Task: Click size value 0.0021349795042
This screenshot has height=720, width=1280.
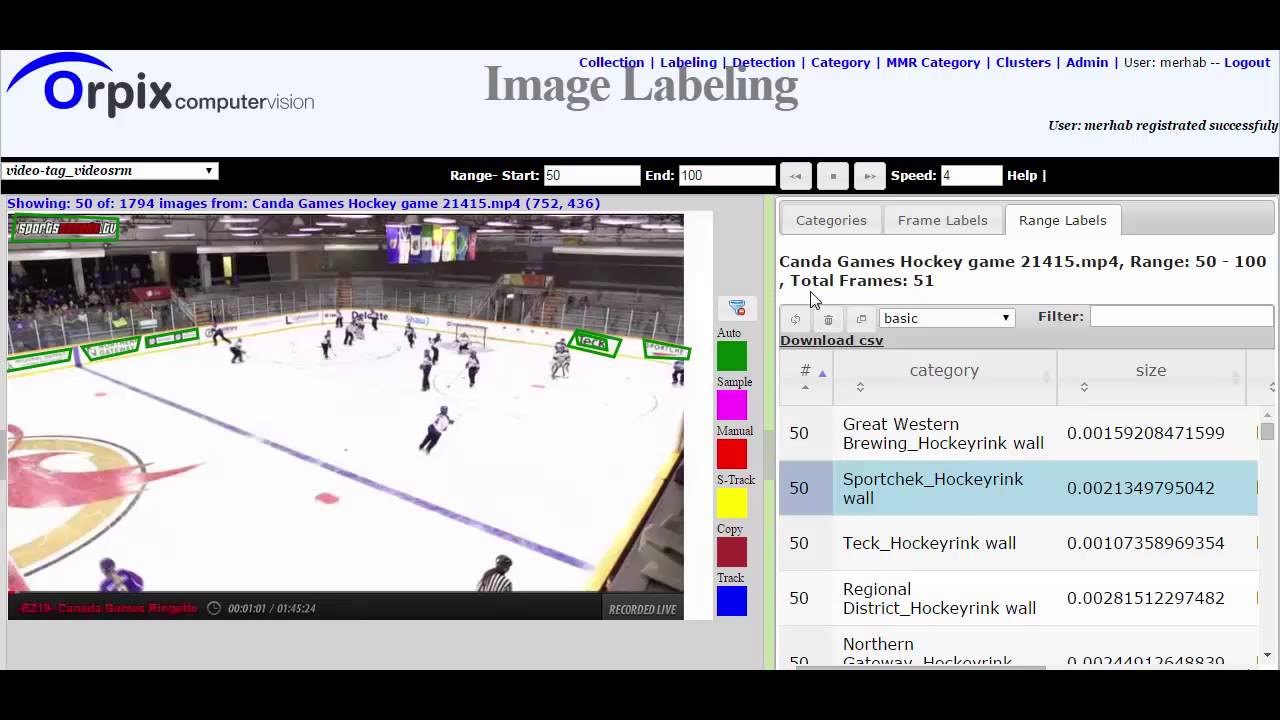Action: point(1141,488)
